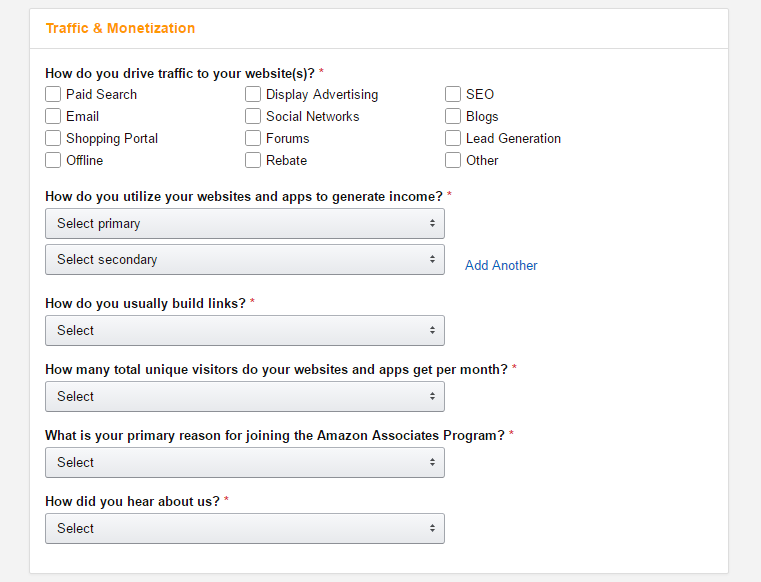Enable the Forums checkbox
761x582 pixels.
point(253,138)
